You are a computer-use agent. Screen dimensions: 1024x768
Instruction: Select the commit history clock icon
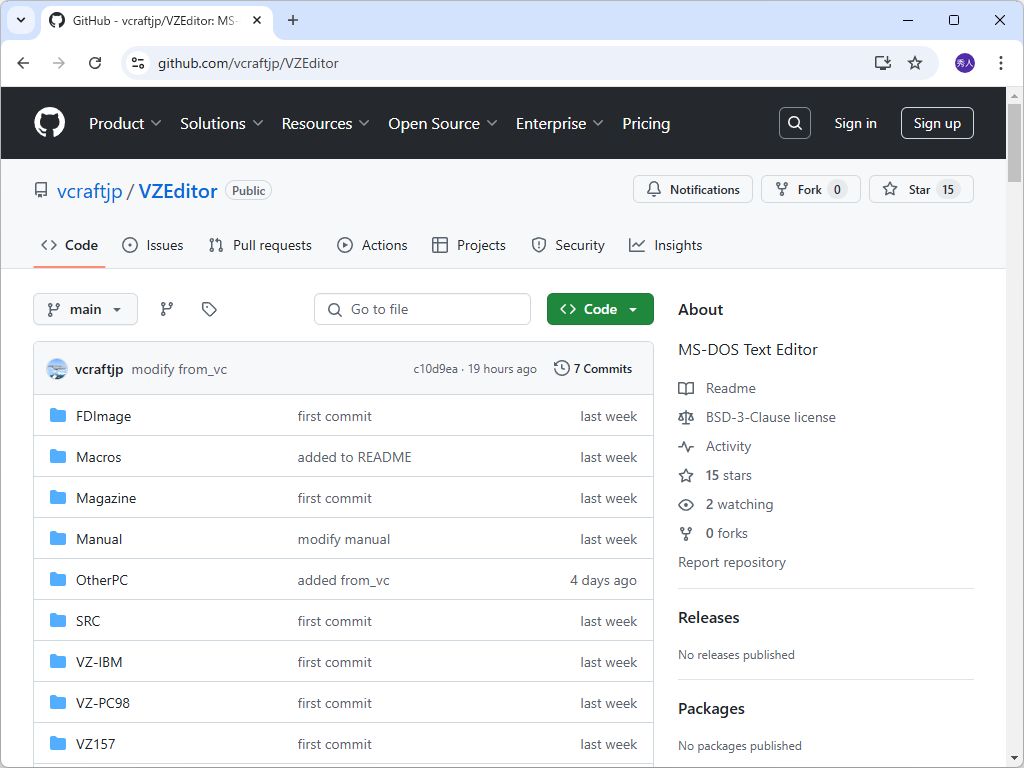click(x=561, y=368)
